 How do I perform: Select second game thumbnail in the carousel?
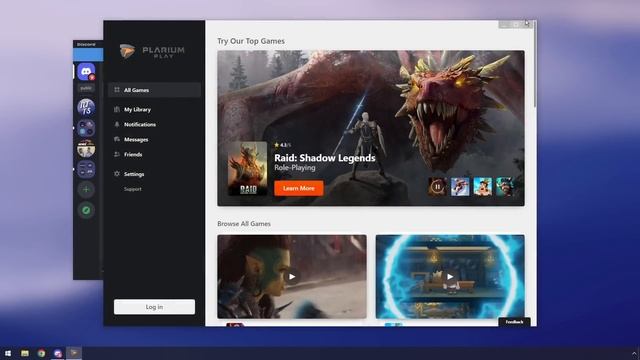coord(460,187)
